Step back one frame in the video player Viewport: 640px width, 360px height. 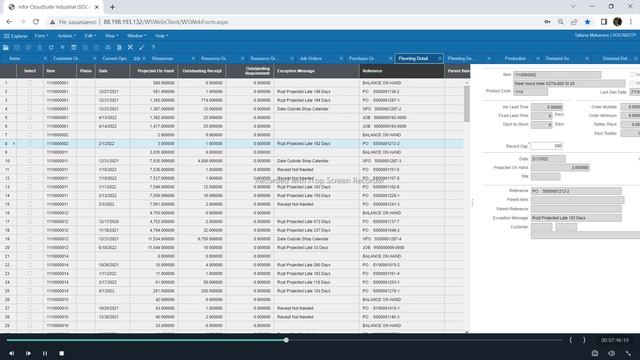click(11, 353)
